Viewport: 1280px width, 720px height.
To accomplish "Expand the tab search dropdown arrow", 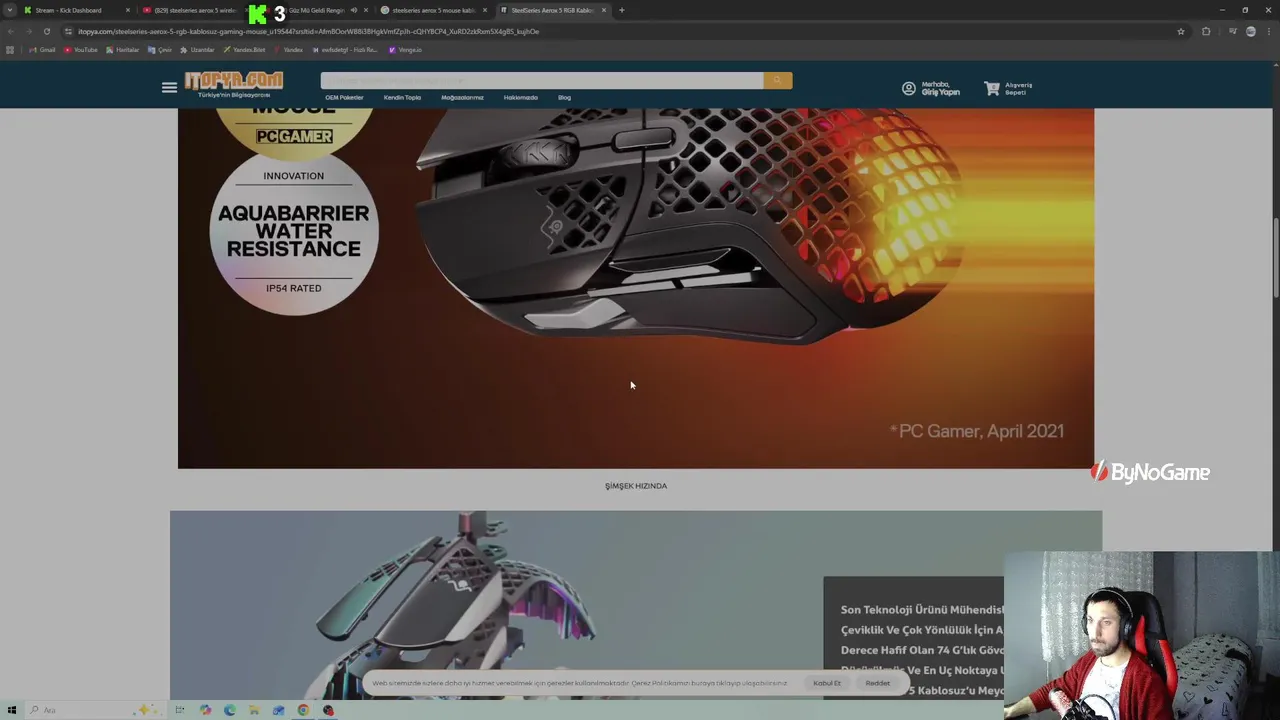I will pos(9,10).
